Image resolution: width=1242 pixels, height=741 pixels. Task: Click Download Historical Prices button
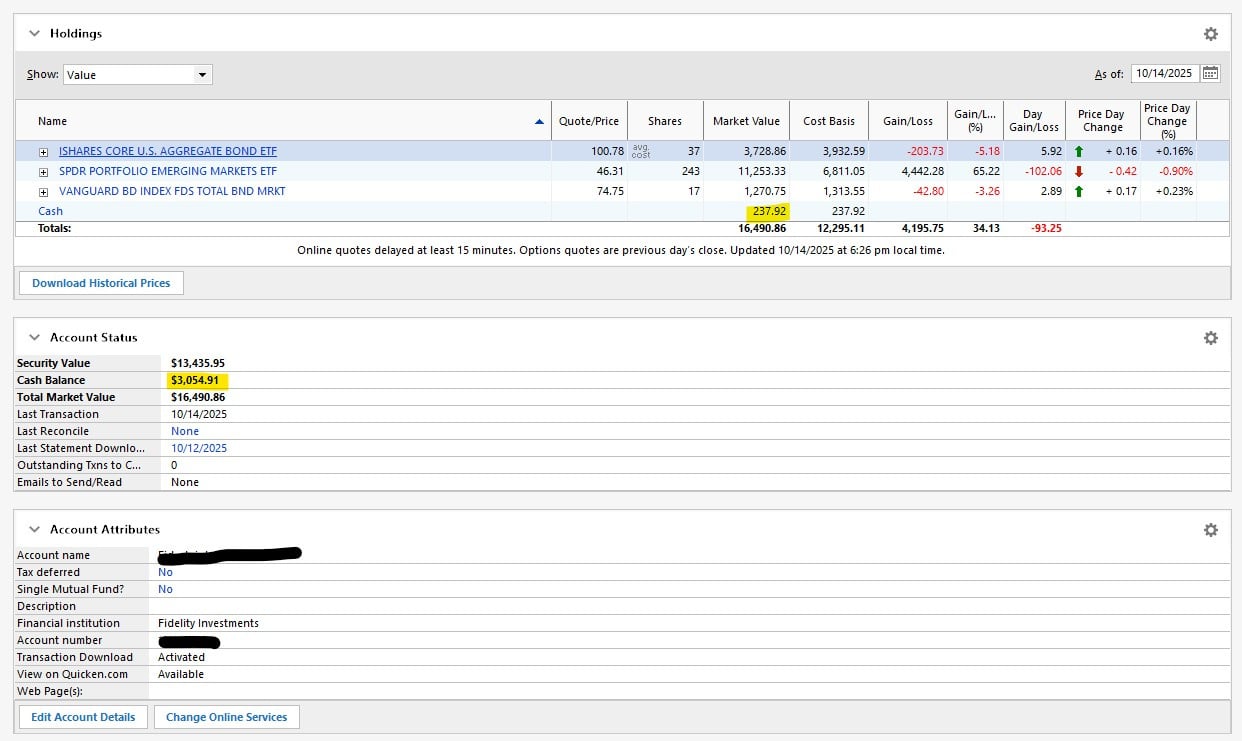[101, 283]
